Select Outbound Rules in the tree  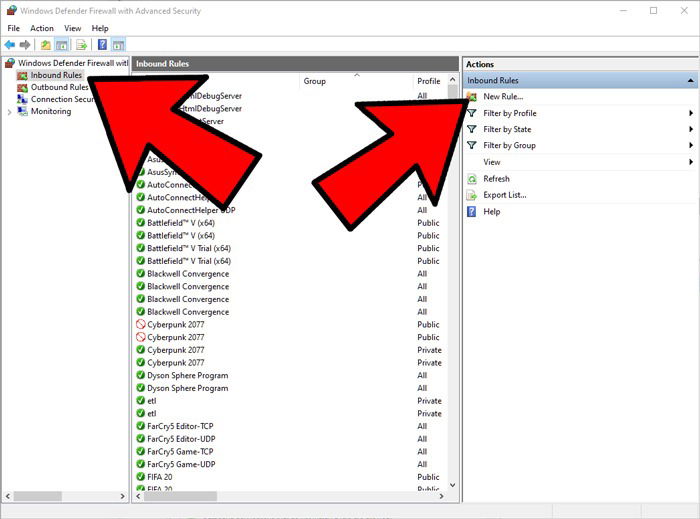(59, 87)
